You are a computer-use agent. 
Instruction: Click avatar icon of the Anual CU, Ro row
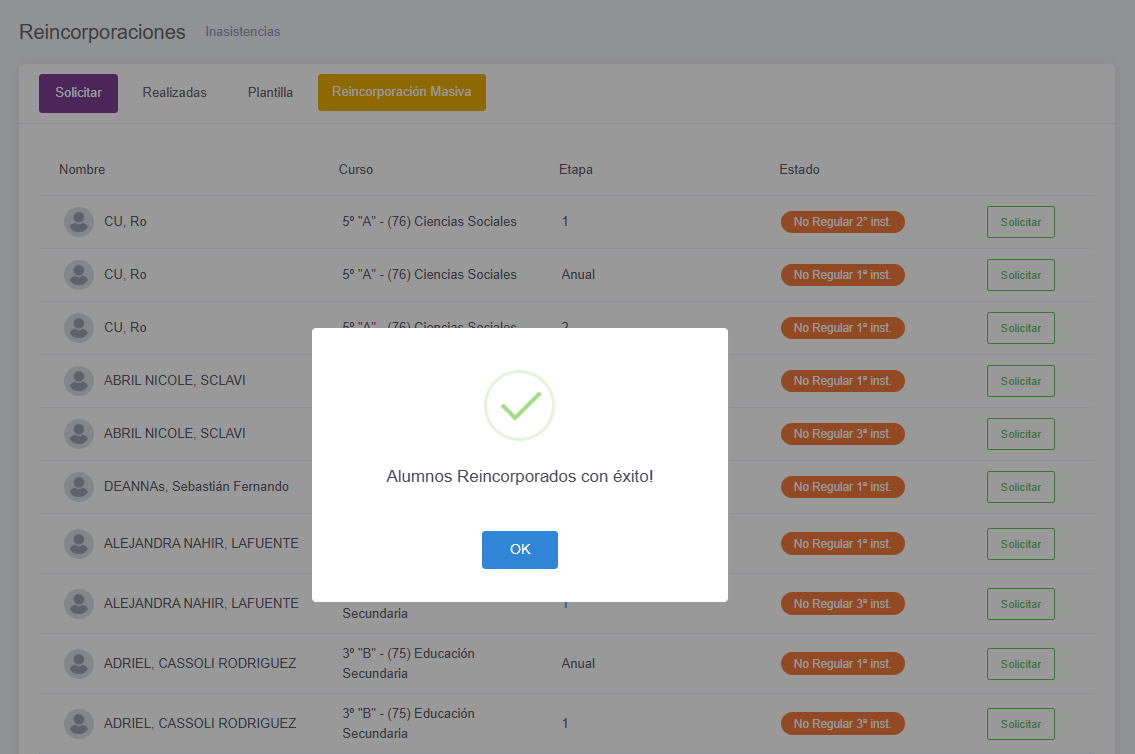(79, 274)
